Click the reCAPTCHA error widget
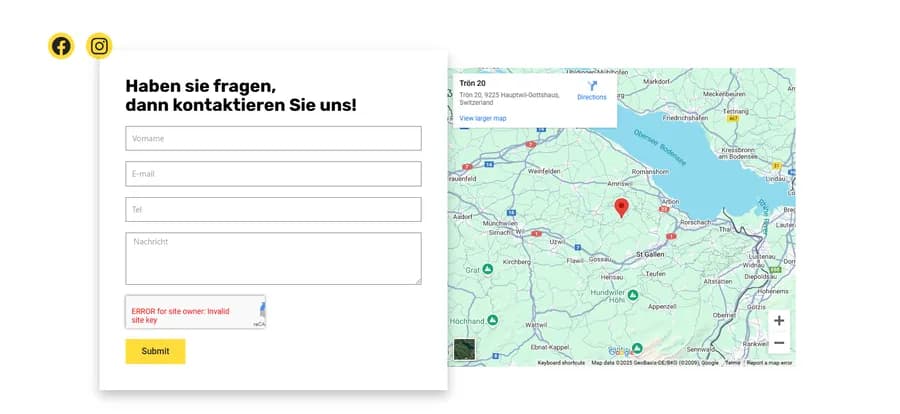This screenshot has height=414, width=900. pos(195,312)
